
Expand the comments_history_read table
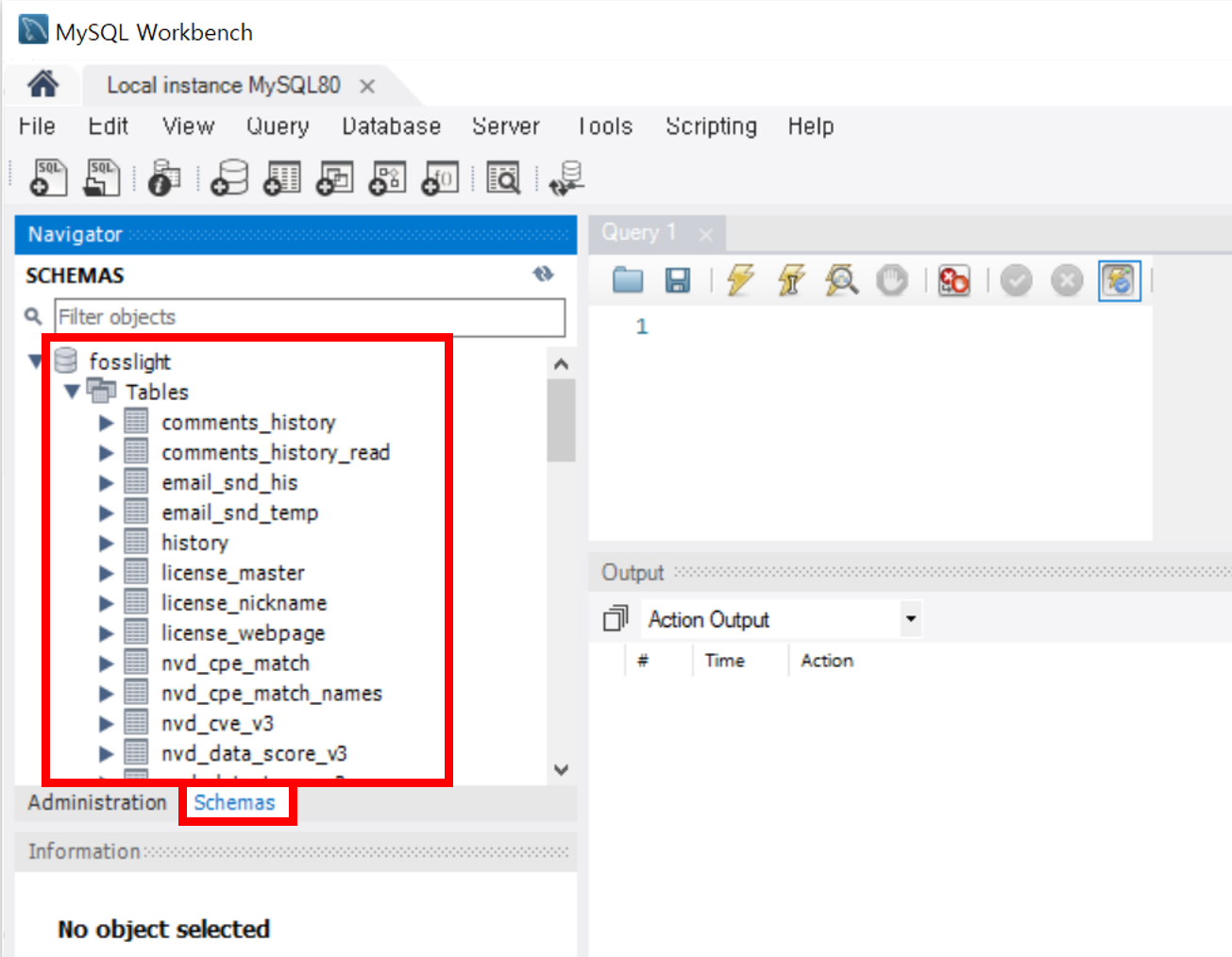tap(106, 452)
